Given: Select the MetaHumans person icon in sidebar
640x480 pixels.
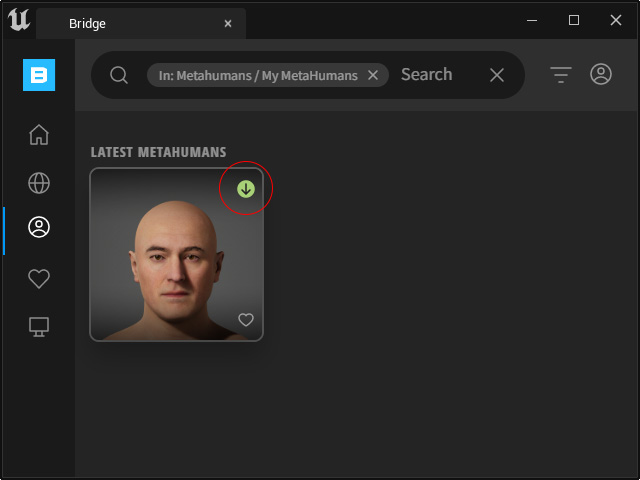Looking at the screenshot, I should tap(39, 227).
